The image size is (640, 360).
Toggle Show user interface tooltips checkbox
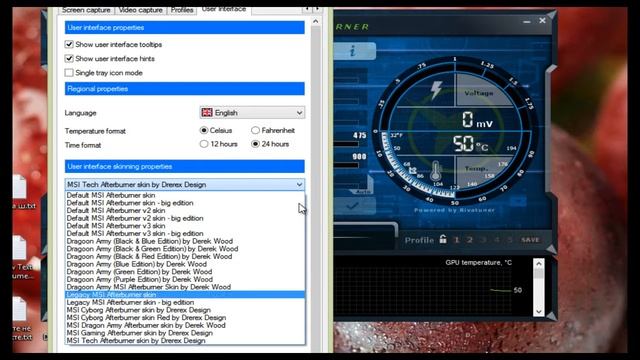pyautogui.click(x=69, y=44)
